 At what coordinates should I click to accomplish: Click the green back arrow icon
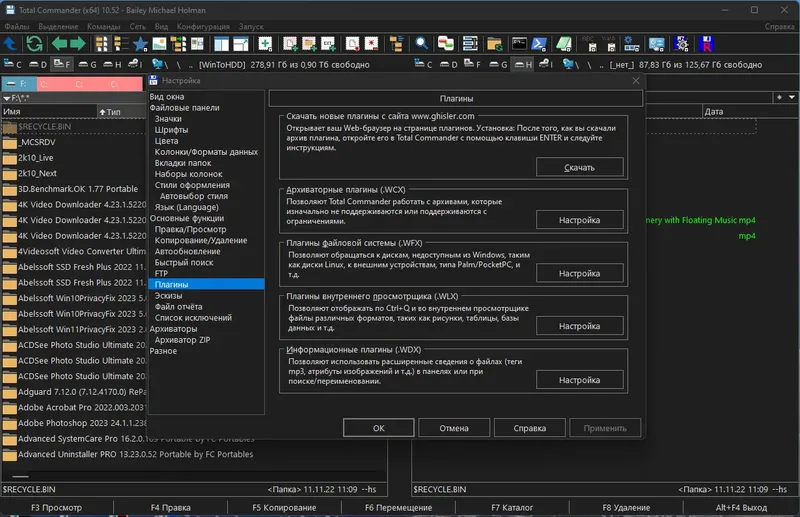[57, 43]
